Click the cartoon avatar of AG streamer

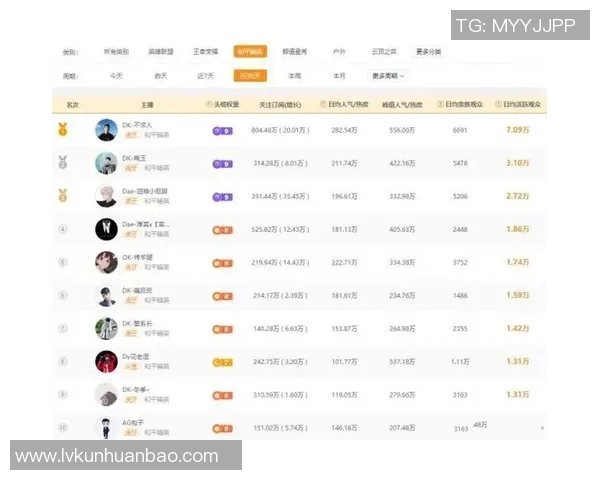point(106,428)
